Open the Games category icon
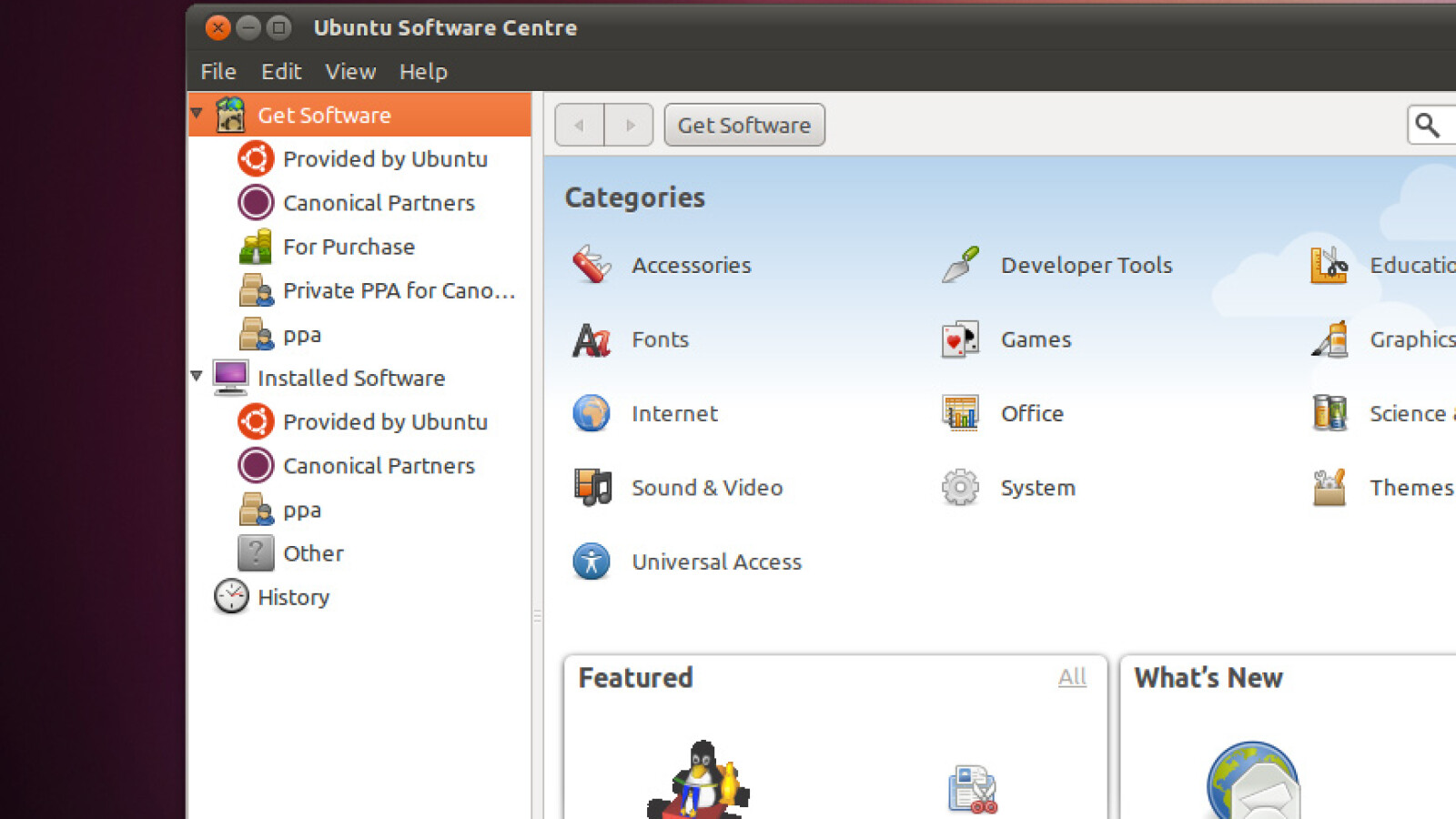1456x819 pixels. coord(960,339)
